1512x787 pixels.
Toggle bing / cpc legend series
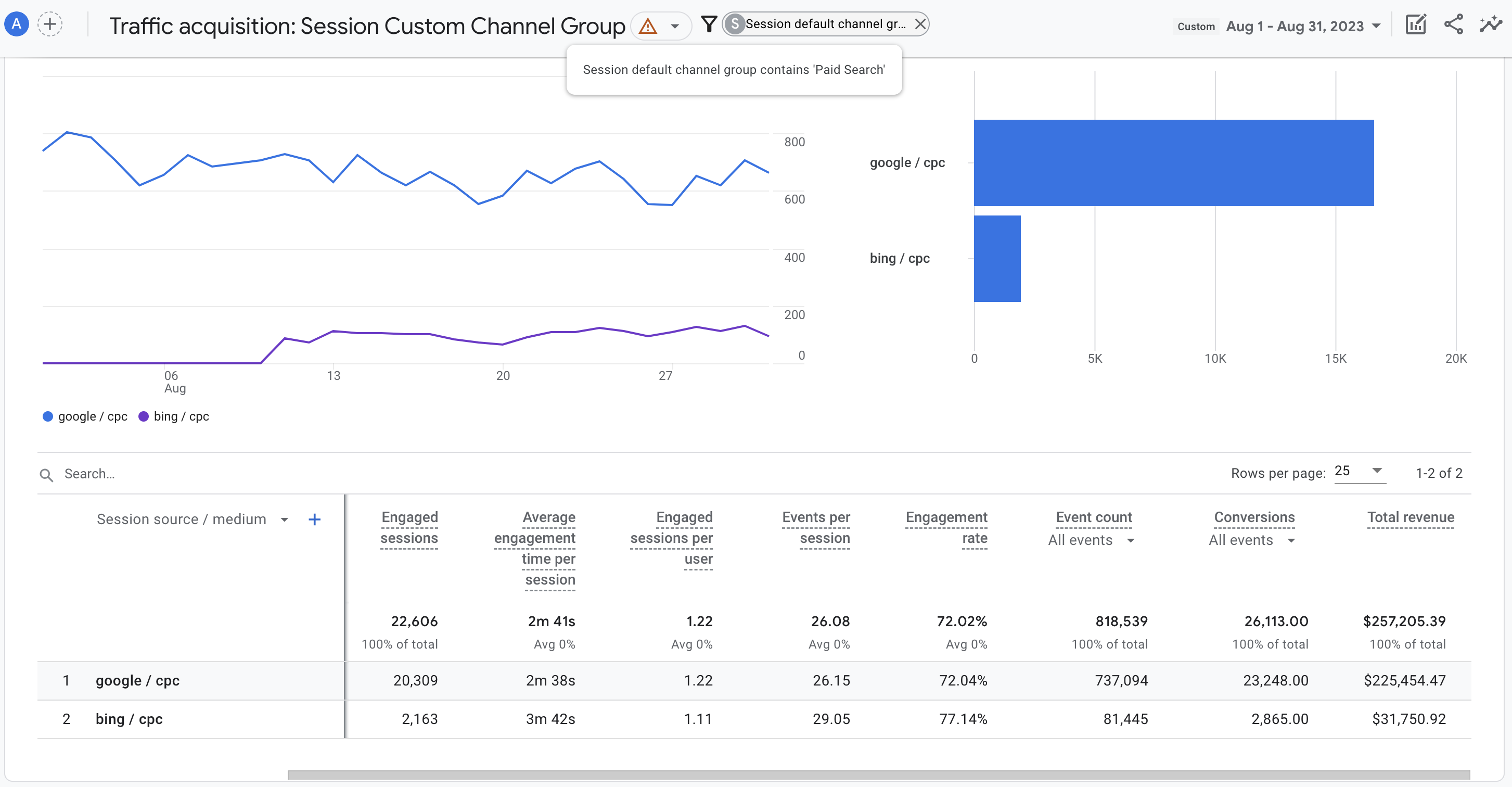[174, 416]
